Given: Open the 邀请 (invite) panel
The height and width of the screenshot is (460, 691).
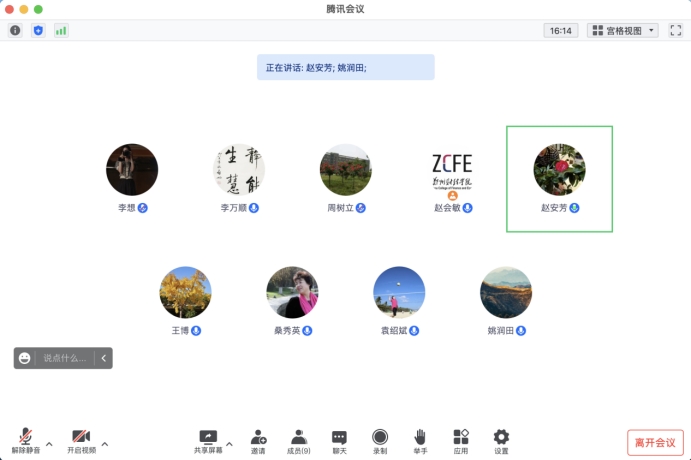Looking at the screenshot, I should tap(258, 441).
